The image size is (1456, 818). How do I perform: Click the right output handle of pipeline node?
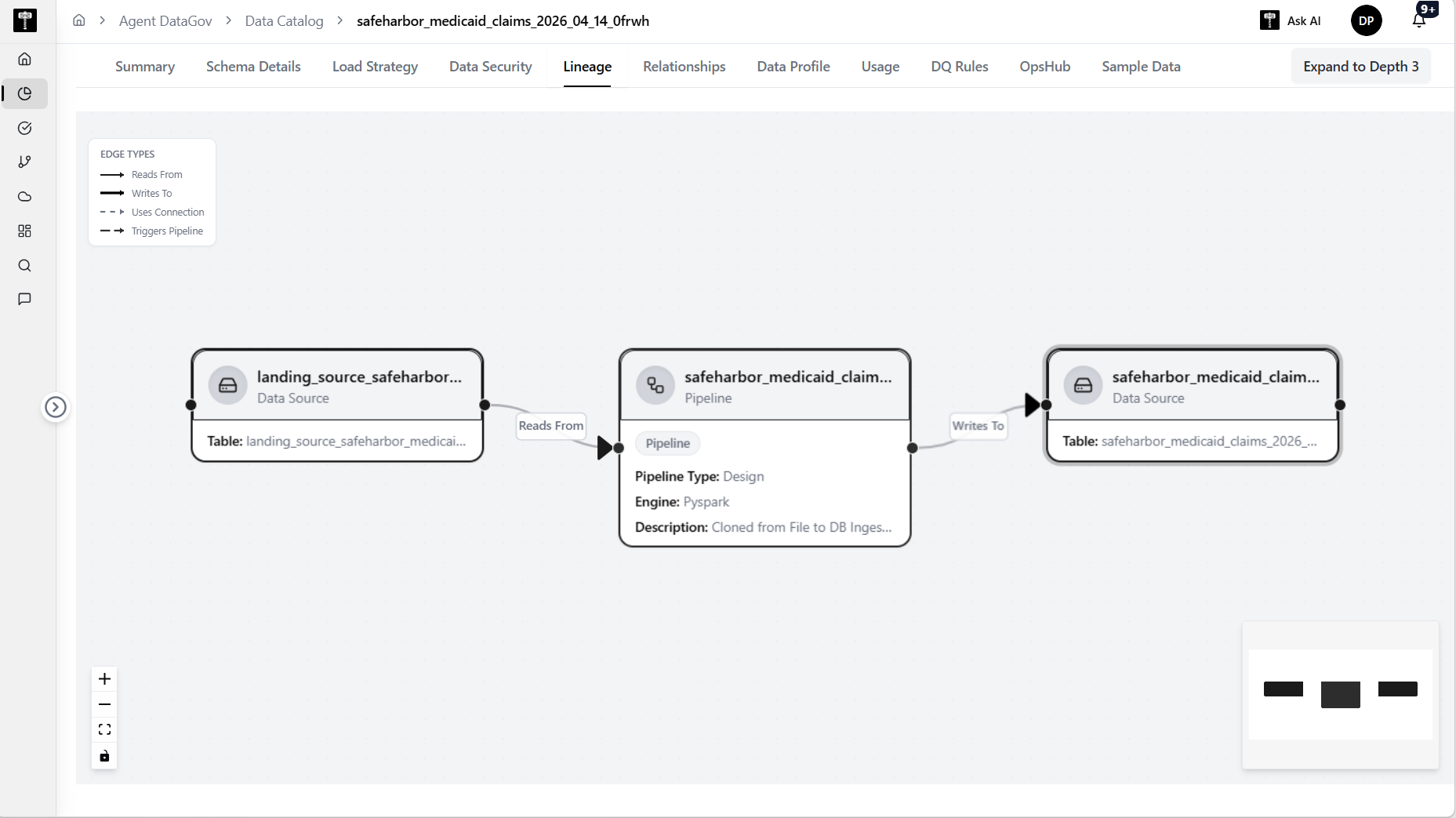[x=912, y=448]
